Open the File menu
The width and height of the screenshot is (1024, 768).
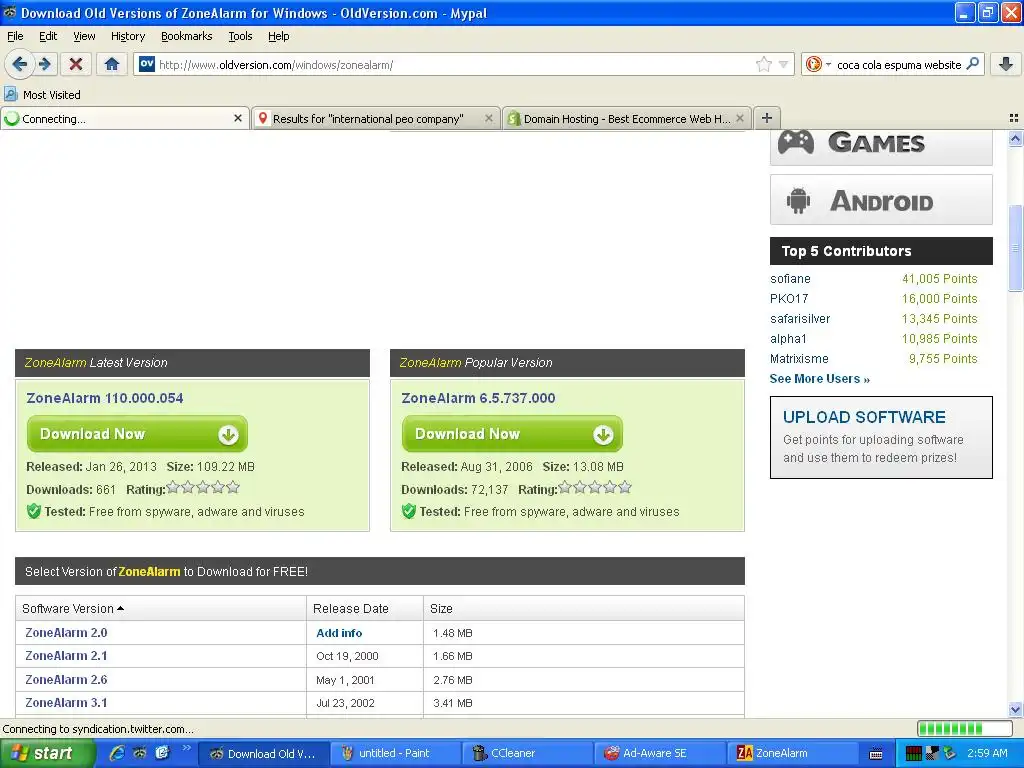pyautogui.click(x=15, y=36)
